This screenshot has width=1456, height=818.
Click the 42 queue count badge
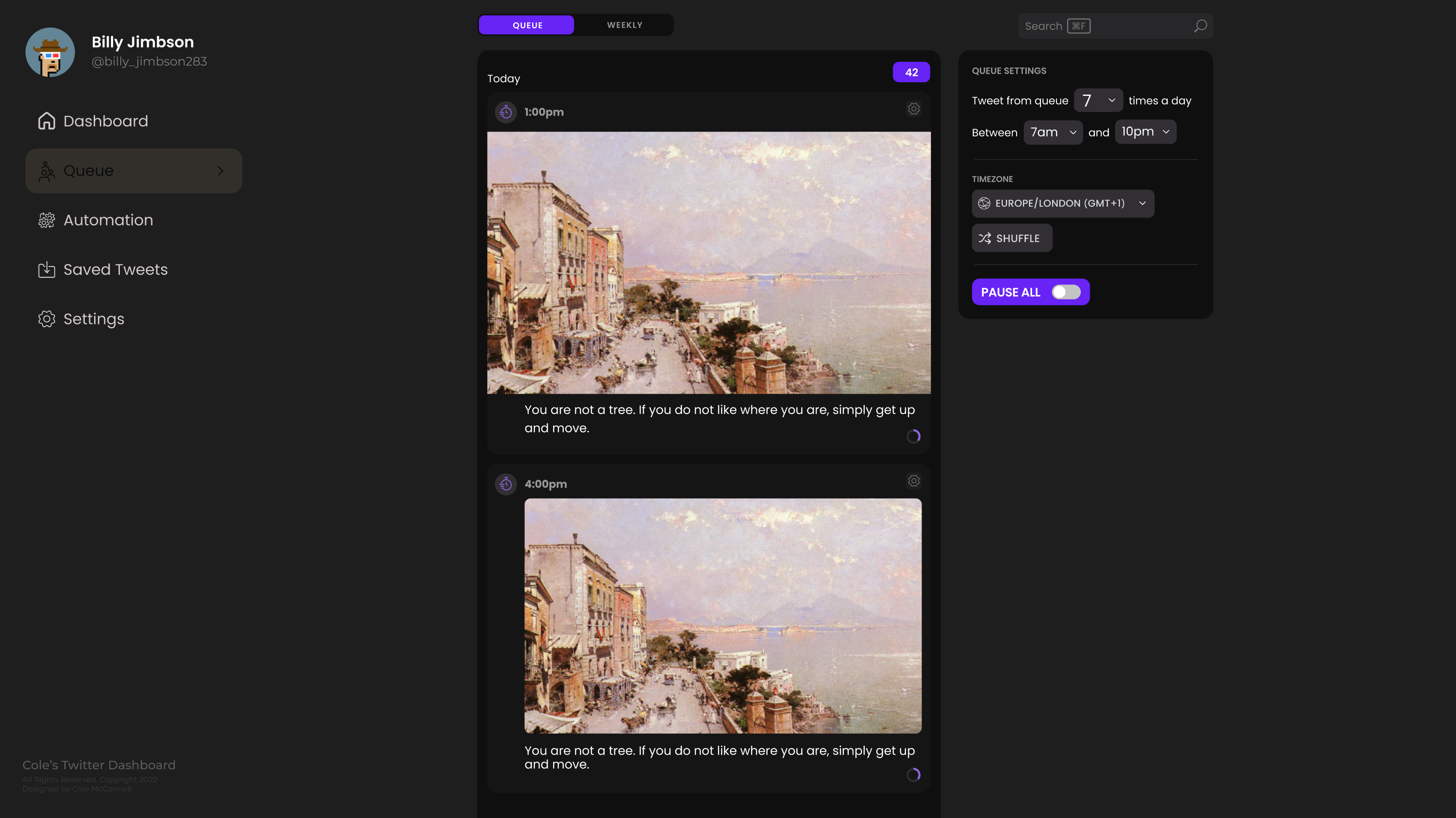[911, 72]
